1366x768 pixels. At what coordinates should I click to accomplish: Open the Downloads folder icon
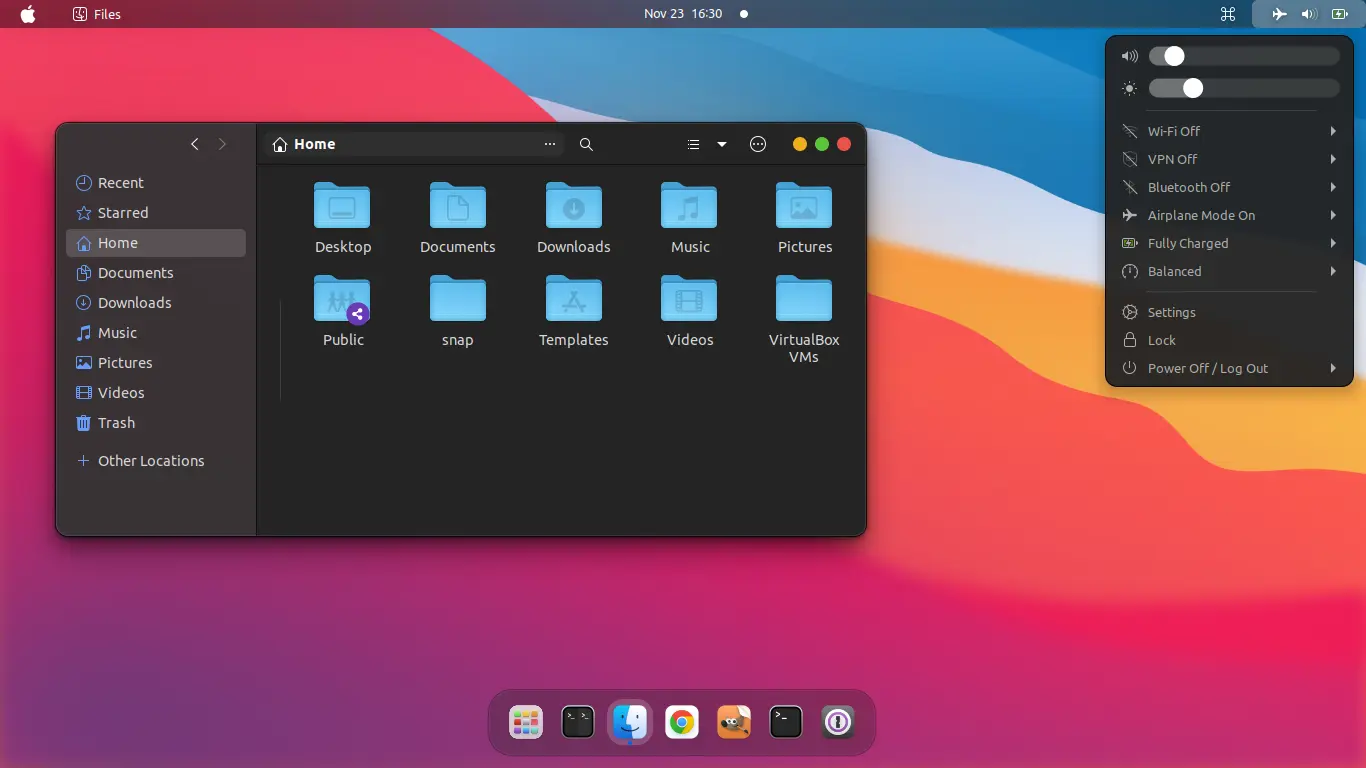573,206
